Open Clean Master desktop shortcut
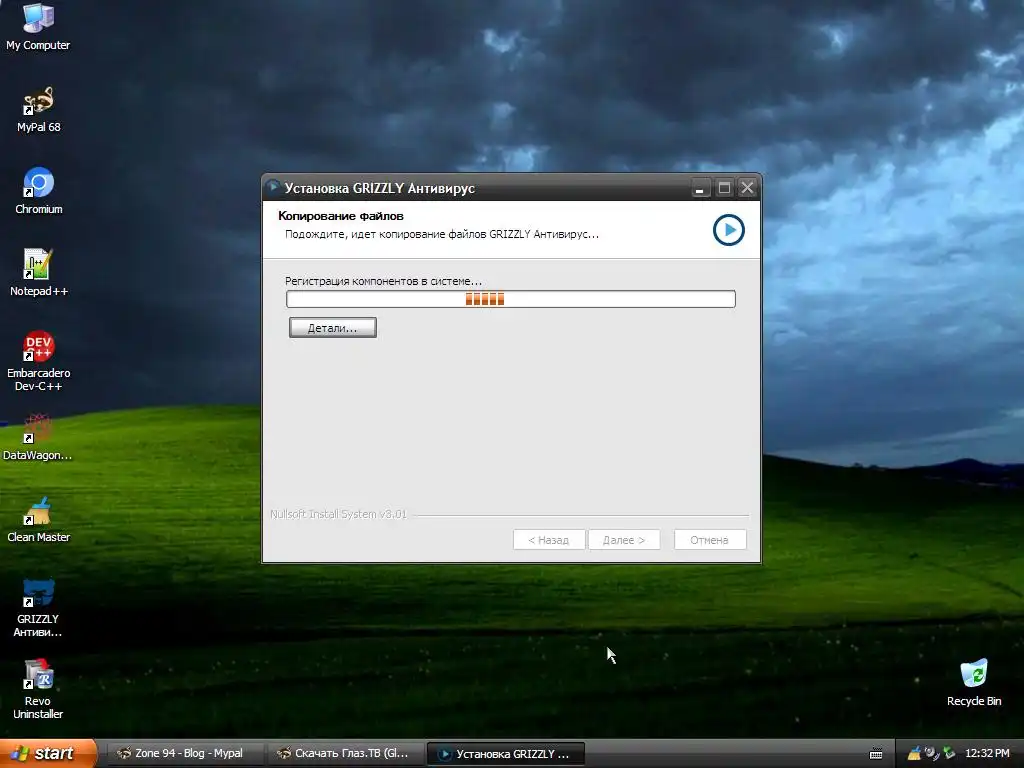1024x768 pixels. (38, 519)
